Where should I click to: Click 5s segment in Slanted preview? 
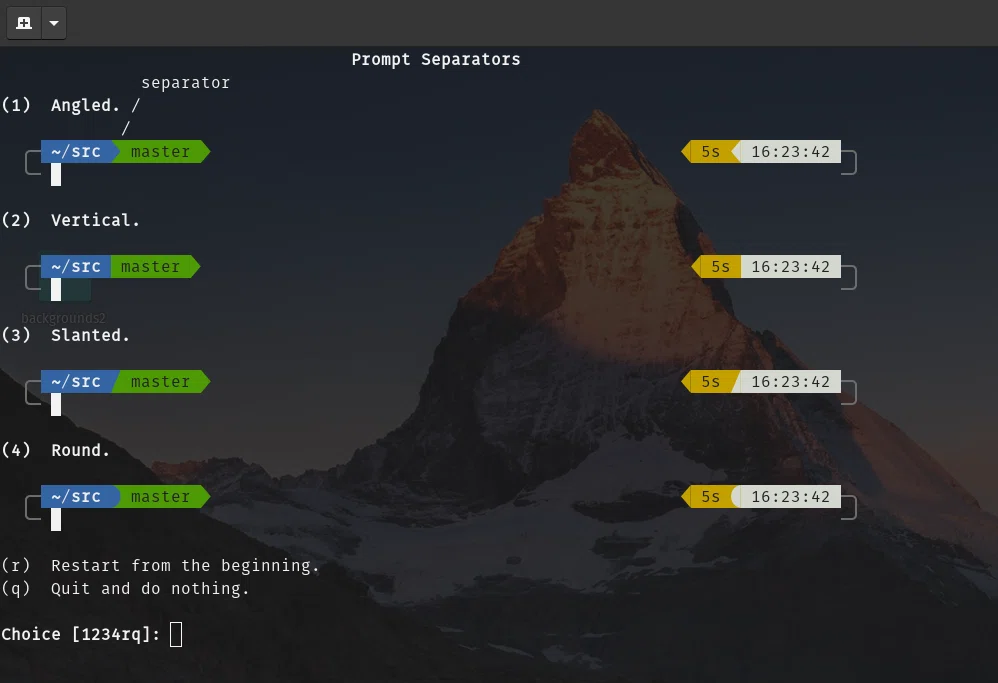click(710, 381)
